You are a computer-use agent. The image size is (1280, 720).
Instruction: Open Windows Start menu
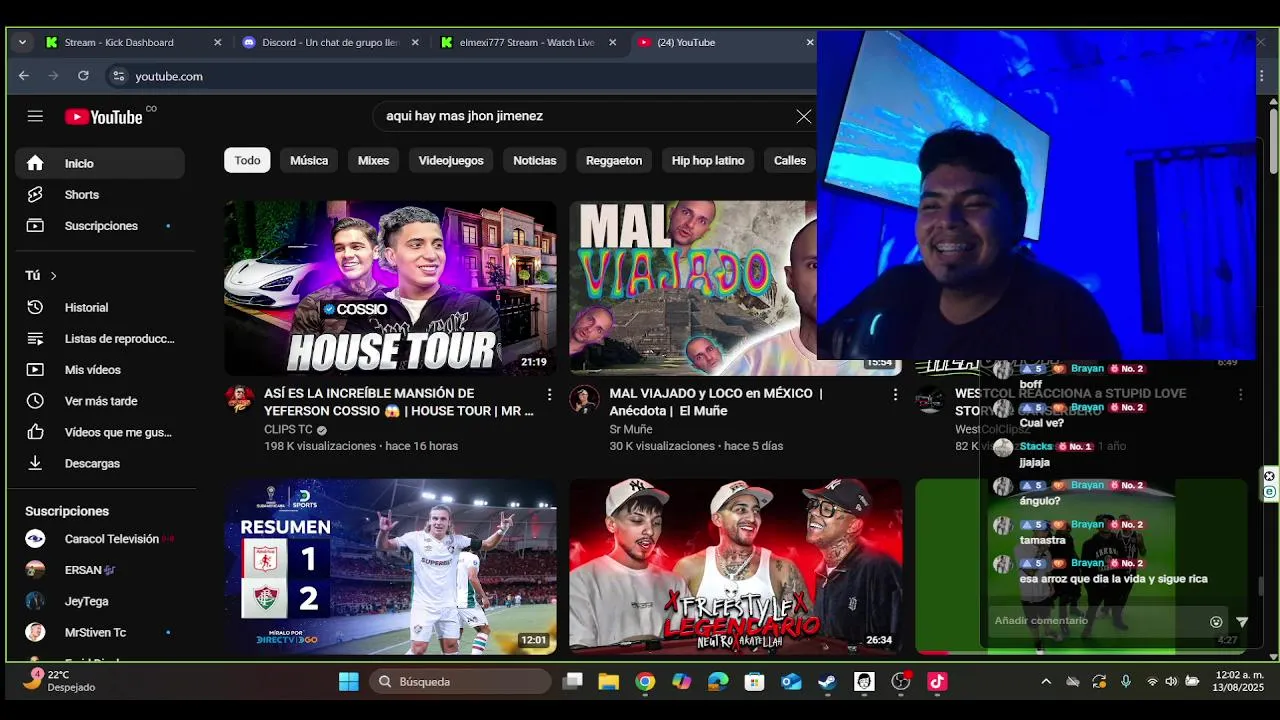348,682
